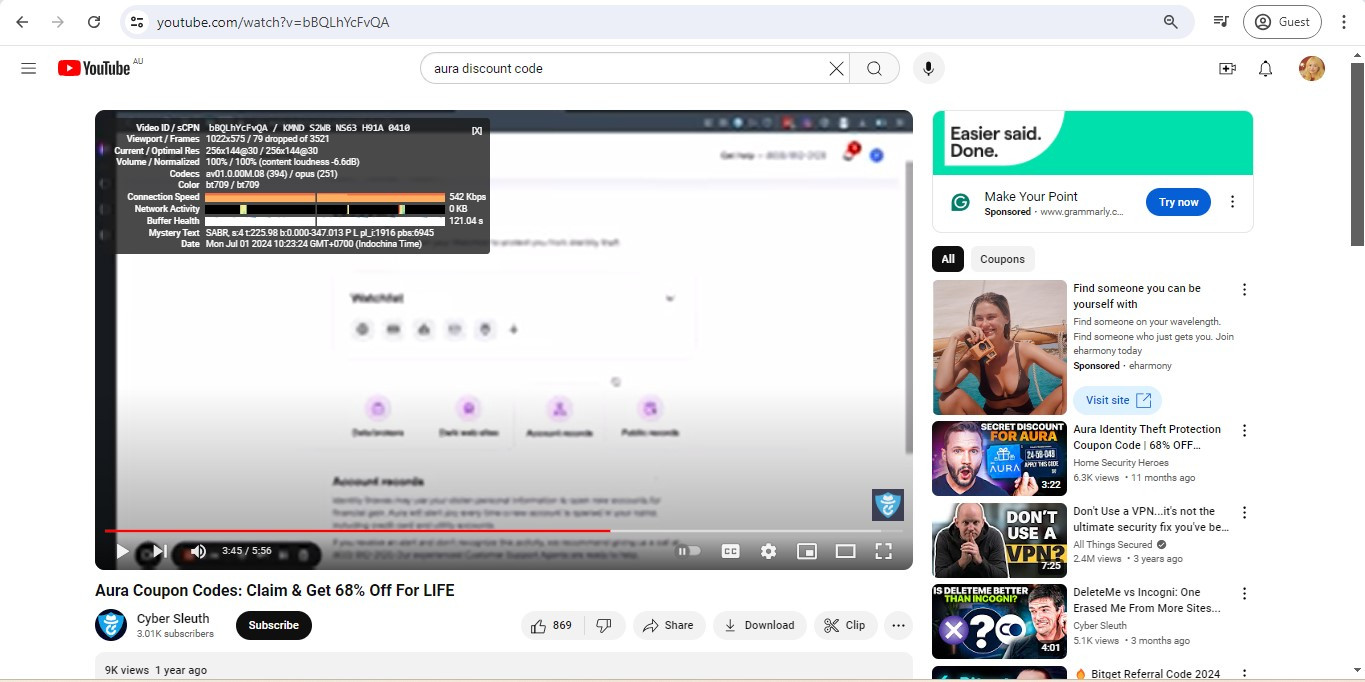
Task: Create a Clip
Action: point(845,625)
